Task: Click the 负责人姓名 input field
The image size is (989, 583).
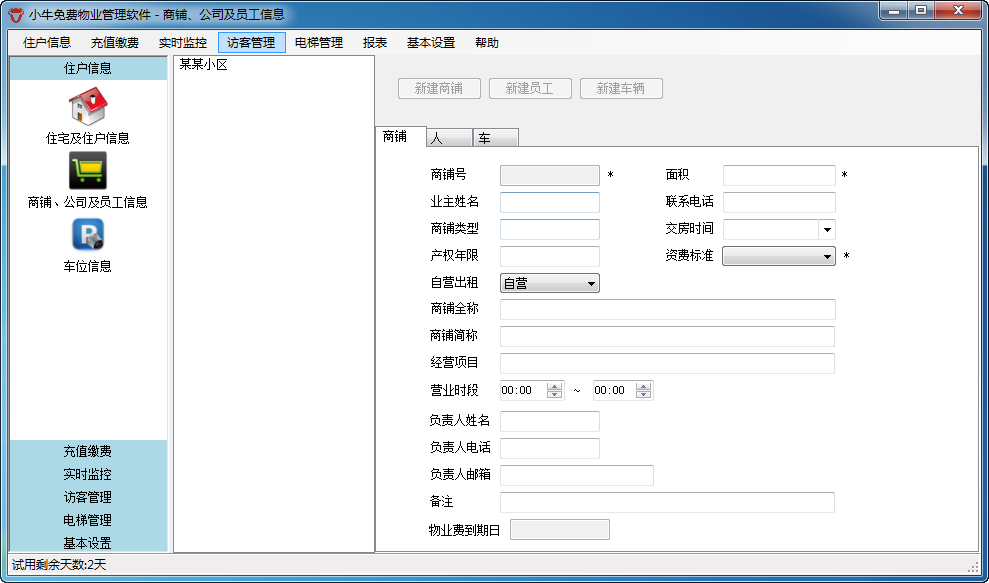Action: point(549,421)
